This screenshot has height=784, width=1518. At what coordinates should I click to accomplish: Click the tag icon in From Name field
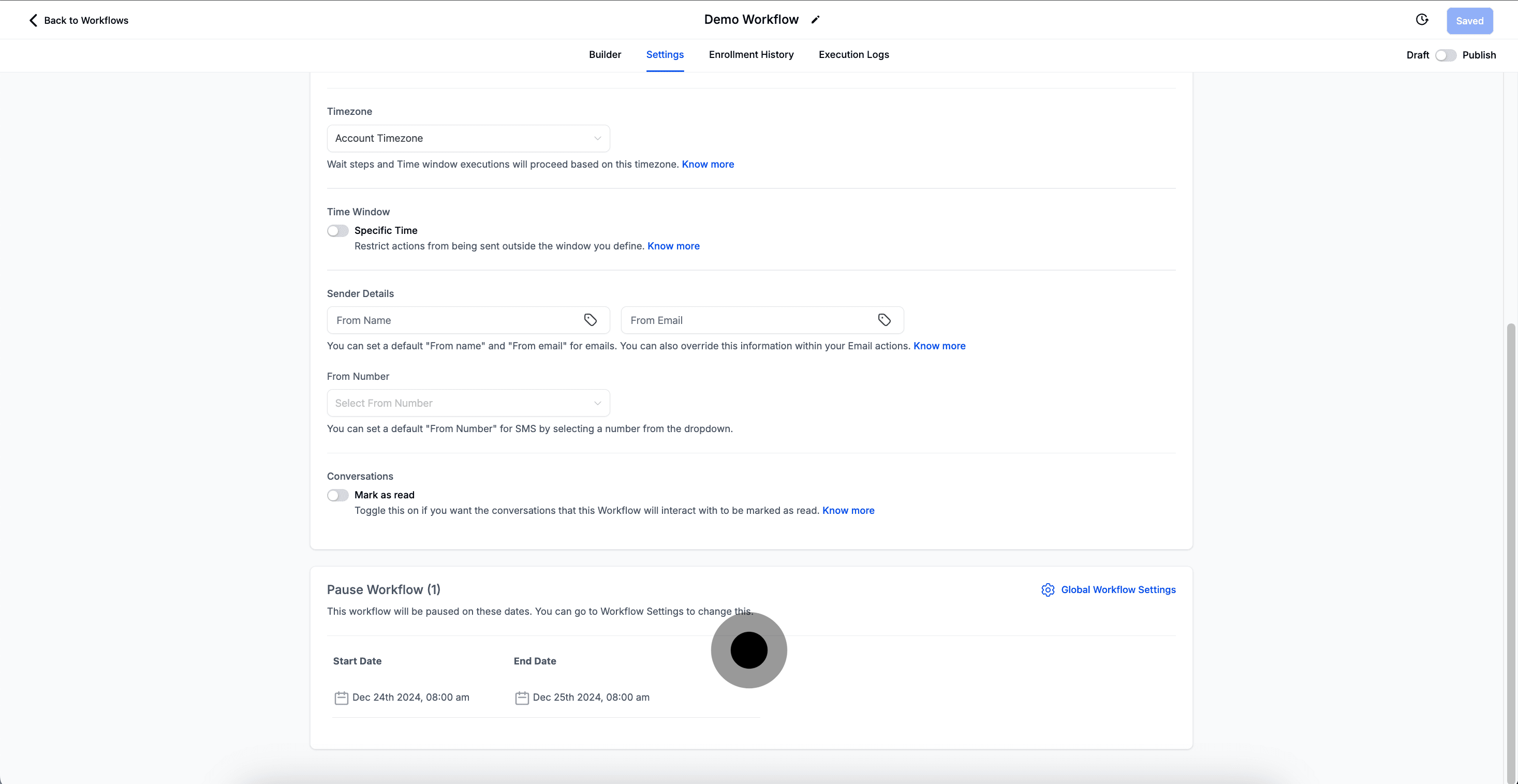tap(590, 320)
